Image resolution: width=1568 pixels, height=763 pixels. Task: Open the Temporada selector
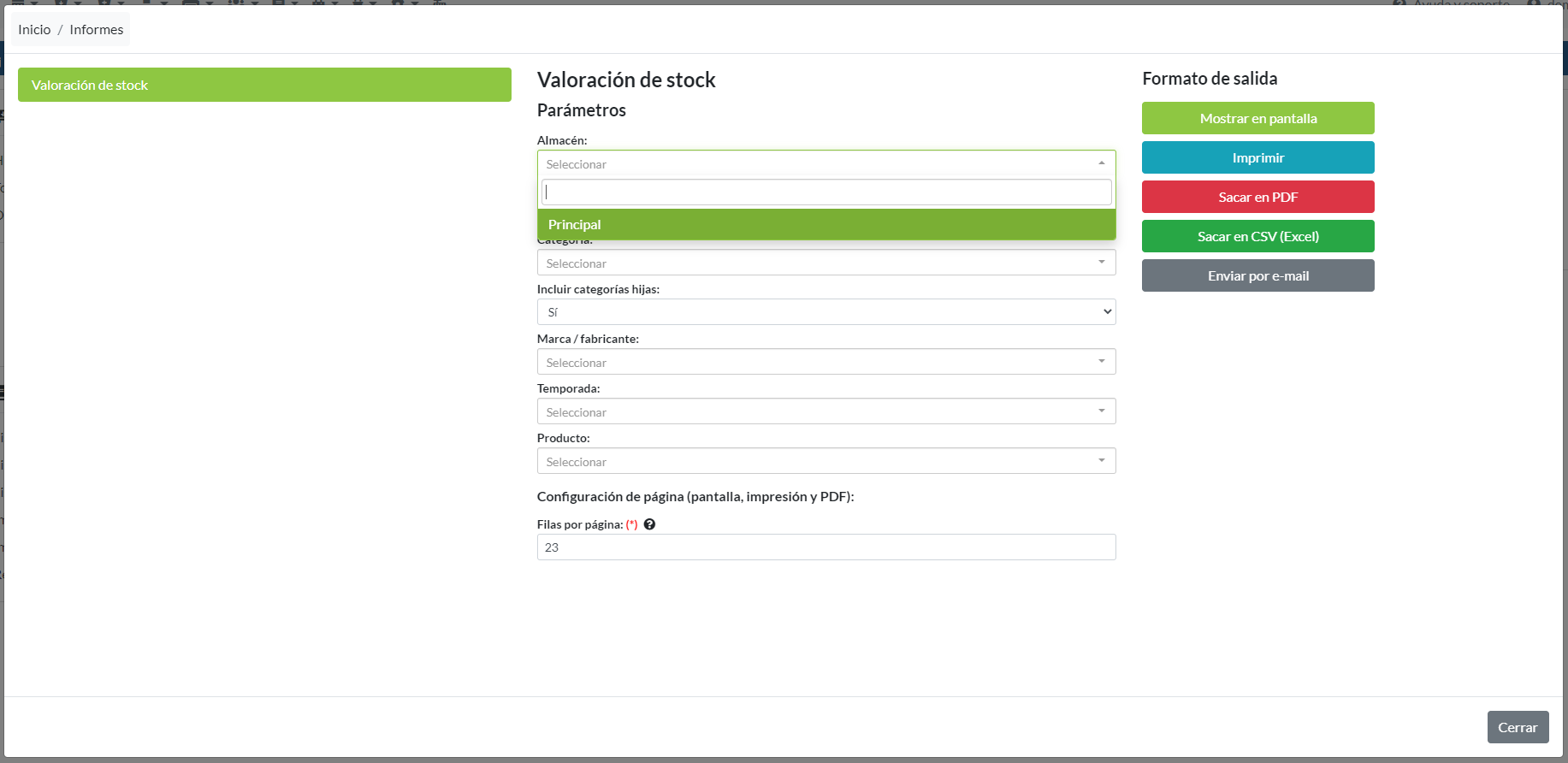click(x=825, y=412)
